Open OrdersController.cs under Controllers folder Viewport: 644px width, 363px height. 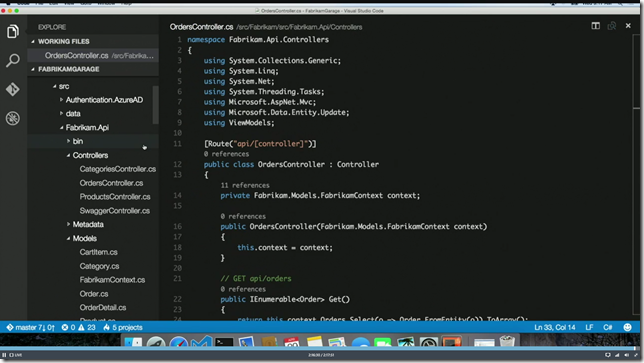111,183
